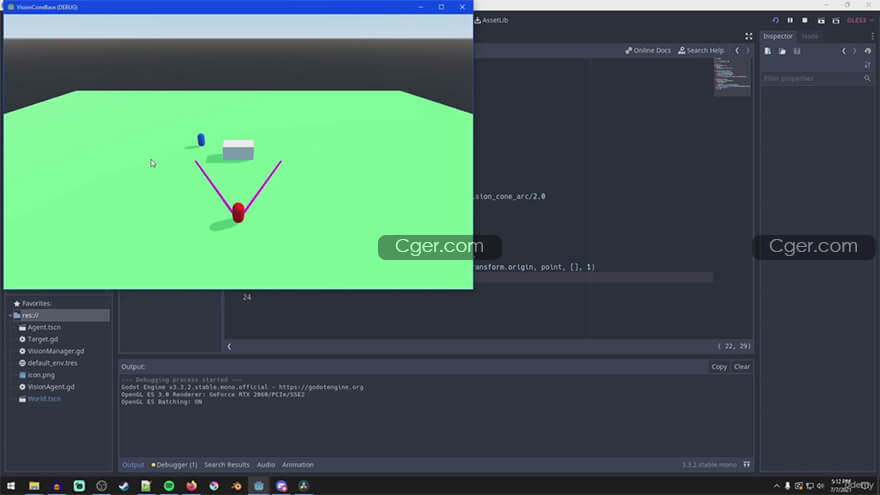Open Spotify from taskbar
This screenshot has width=880, height=495.
(169, 486)
